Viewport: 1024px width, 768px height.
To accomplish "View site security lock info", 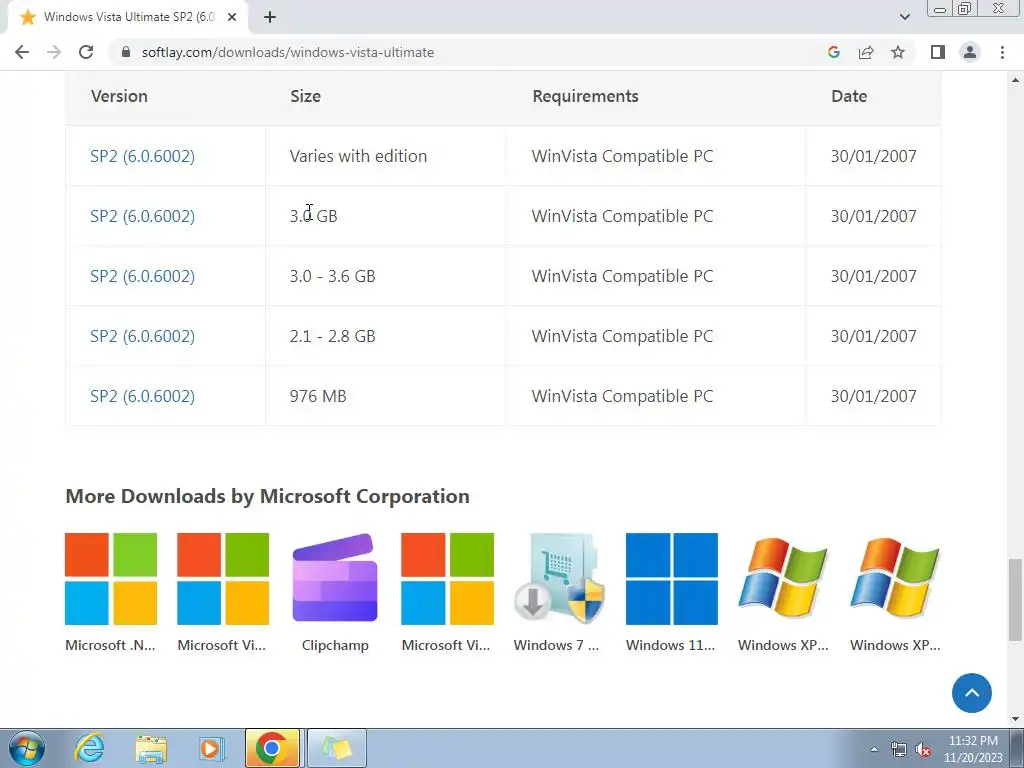I will (126, 52).
